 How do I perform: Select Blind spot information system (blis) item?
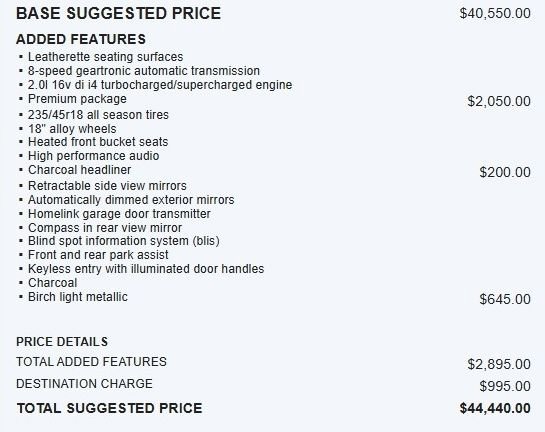[124, 241]
